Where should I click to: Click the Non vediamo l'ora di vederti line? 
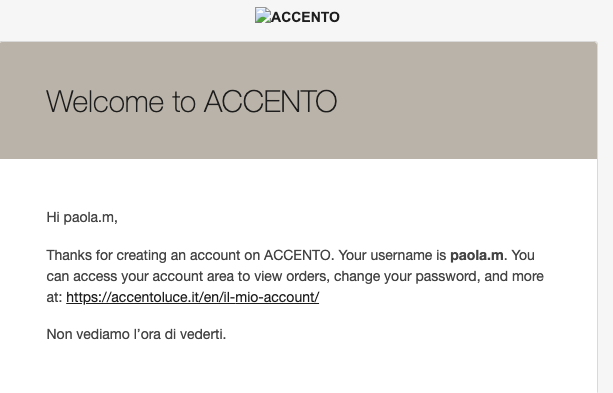(x=136, y=334)
